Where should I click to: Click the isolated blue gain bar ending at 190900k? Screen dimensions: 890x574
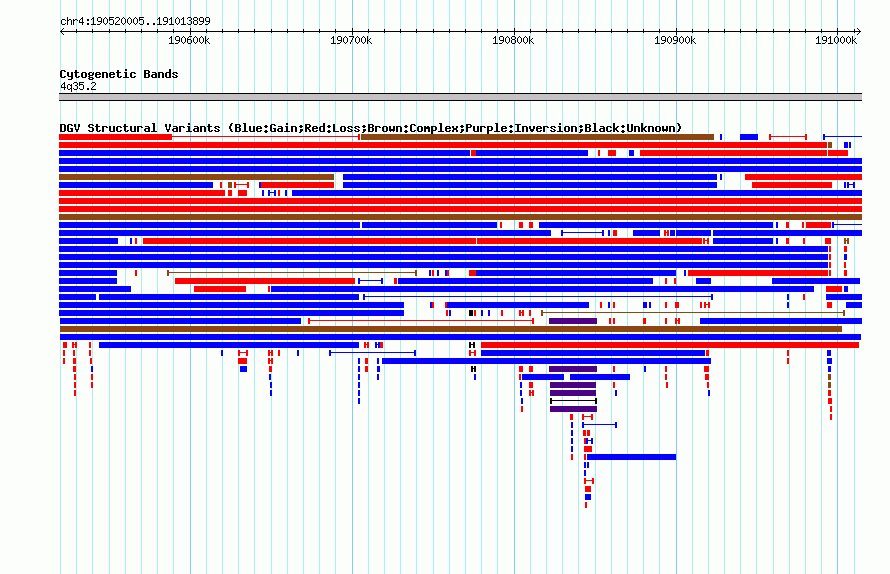pyautogui.click(x=631, y=456)
